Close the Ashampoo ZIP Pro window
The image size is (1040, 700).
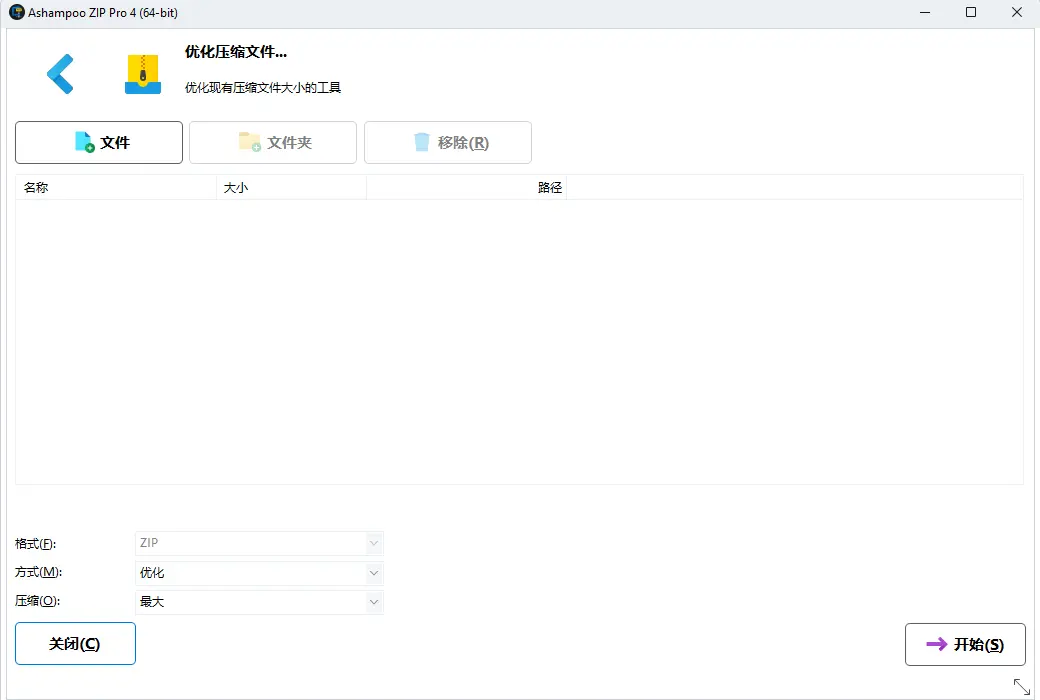tap(1017, 13)
